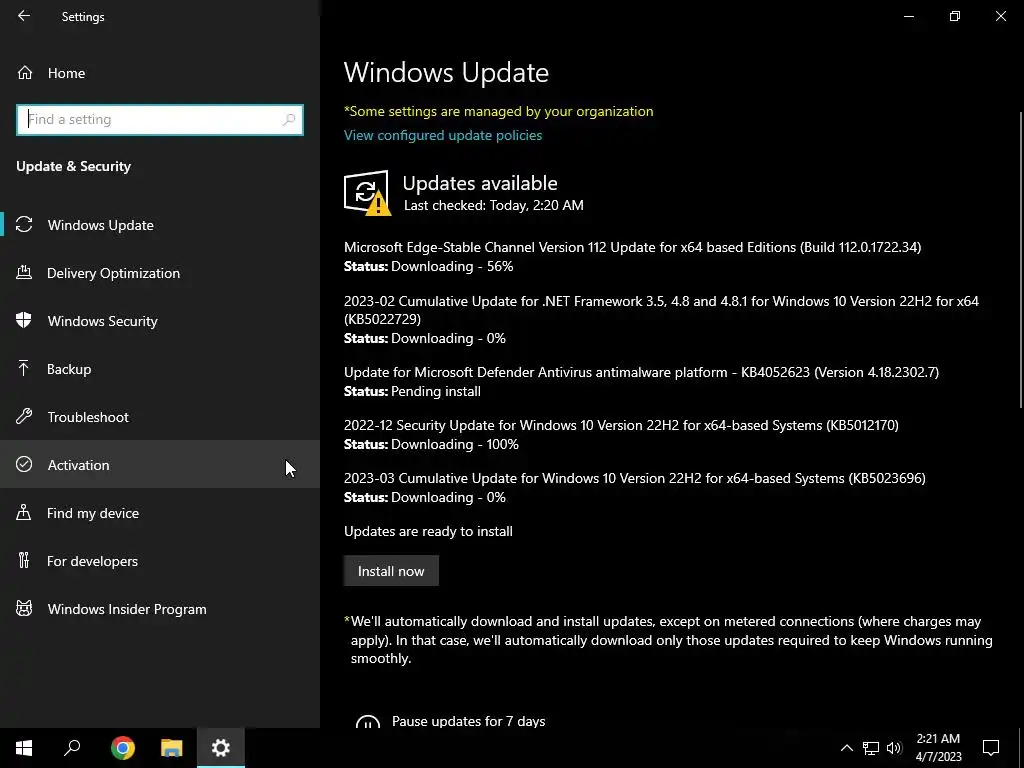1024x768 pixels.
Task: Click the Install now button
Action: tap(391, 571)
